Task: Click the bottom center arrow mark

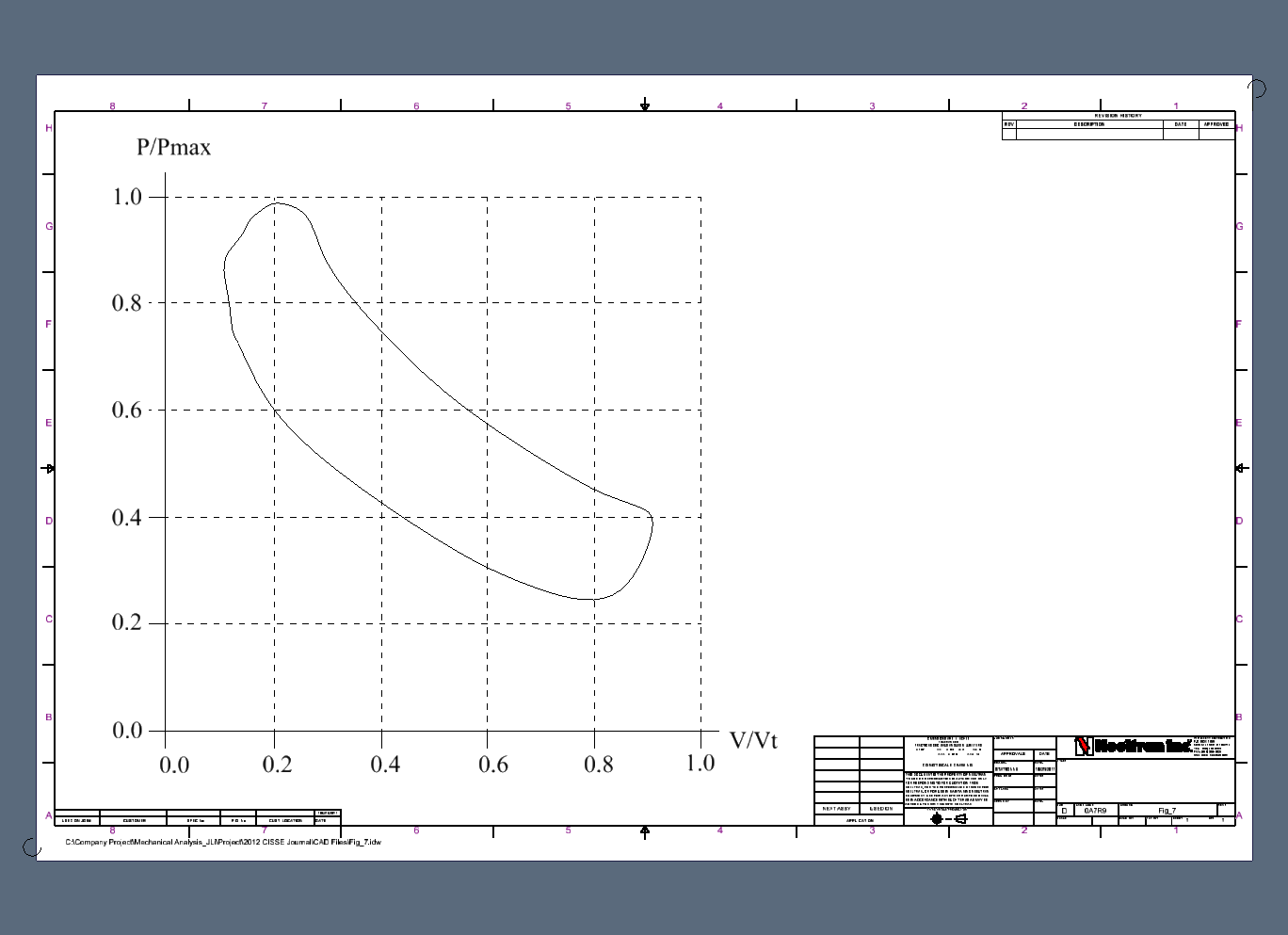Action: pyautogui.click(x=645, y=831)
